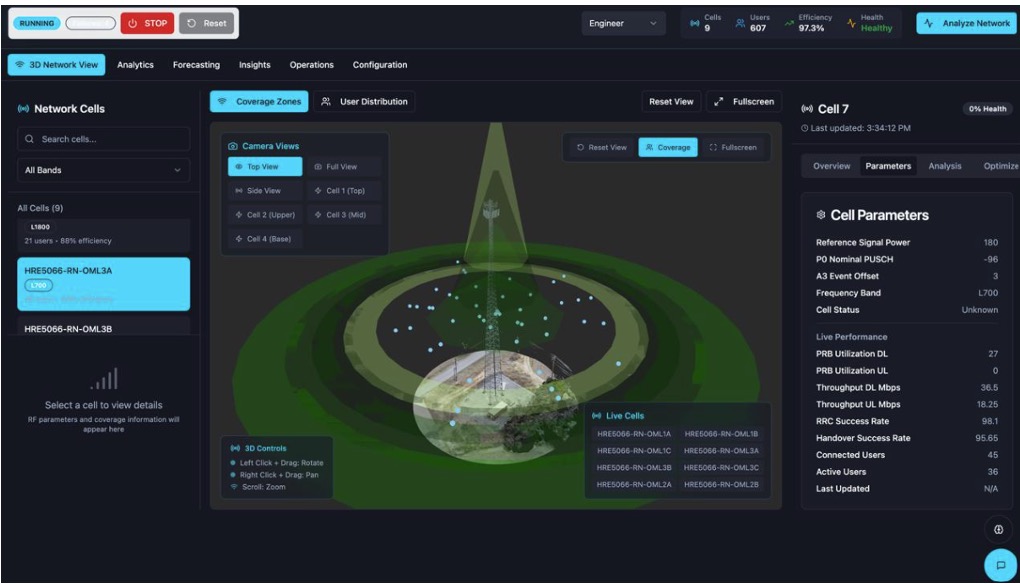Image resolution: width=1020 pixels, height=584 pixels.
Task: Switch to the Overview tab for Cell 7
Action: point(831,166)
